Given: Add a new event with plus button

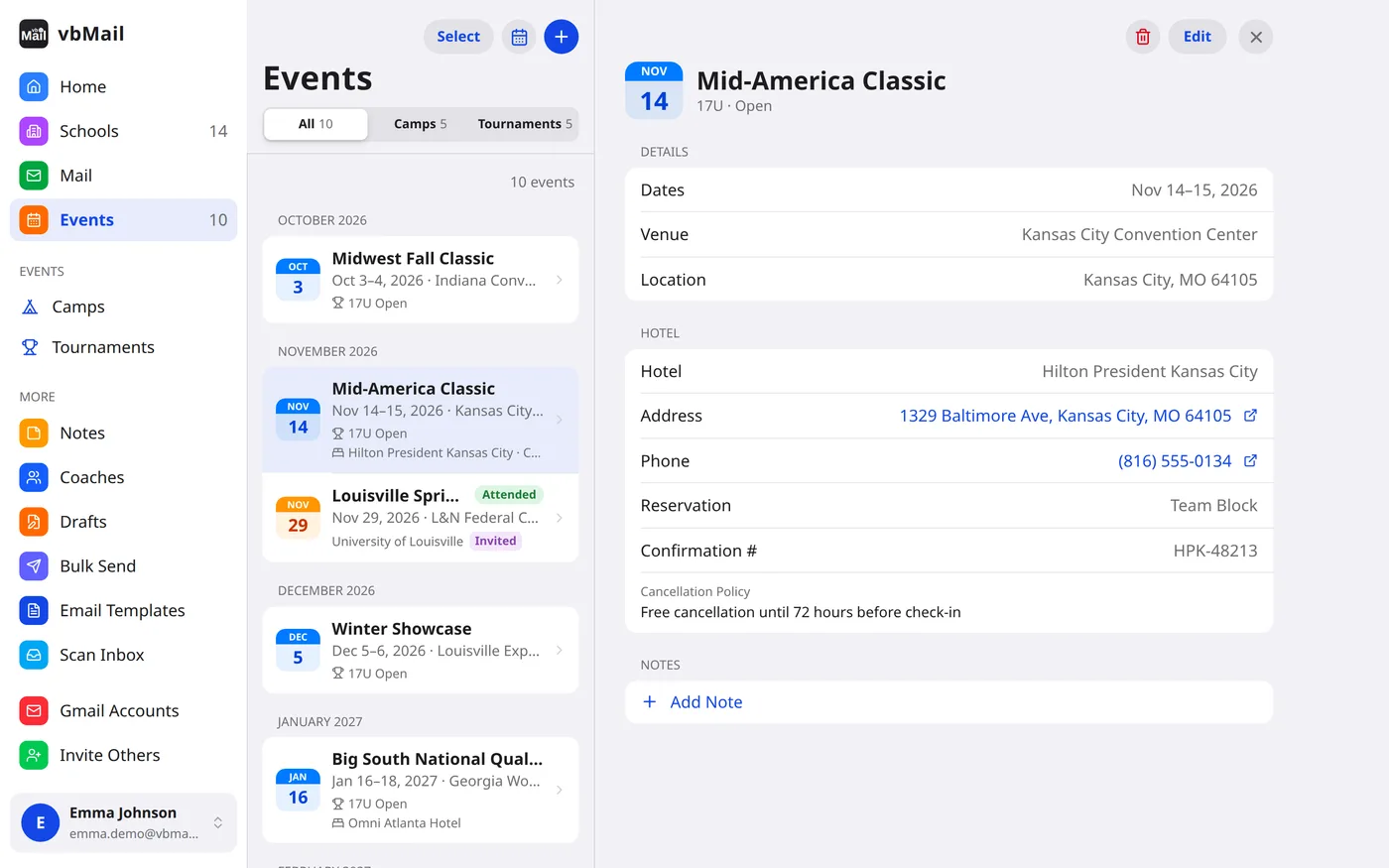Looking at the screenshot, I should (x=562, y=37).
